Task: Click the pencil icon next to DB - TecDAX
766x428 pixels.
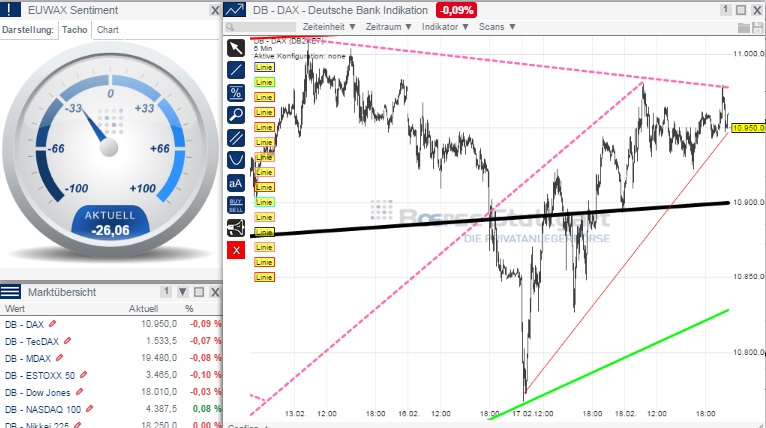Action: point(67,341)
